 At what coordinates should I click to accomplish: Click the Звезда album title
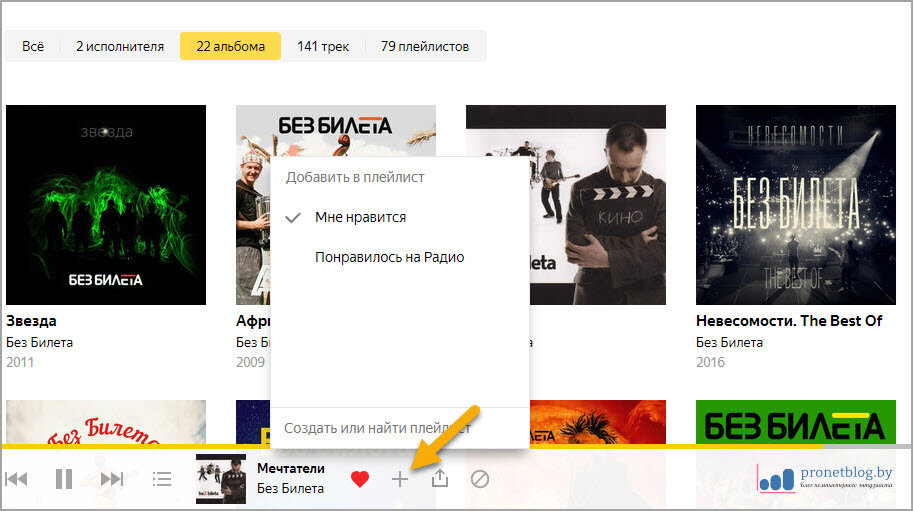(31, 321)
